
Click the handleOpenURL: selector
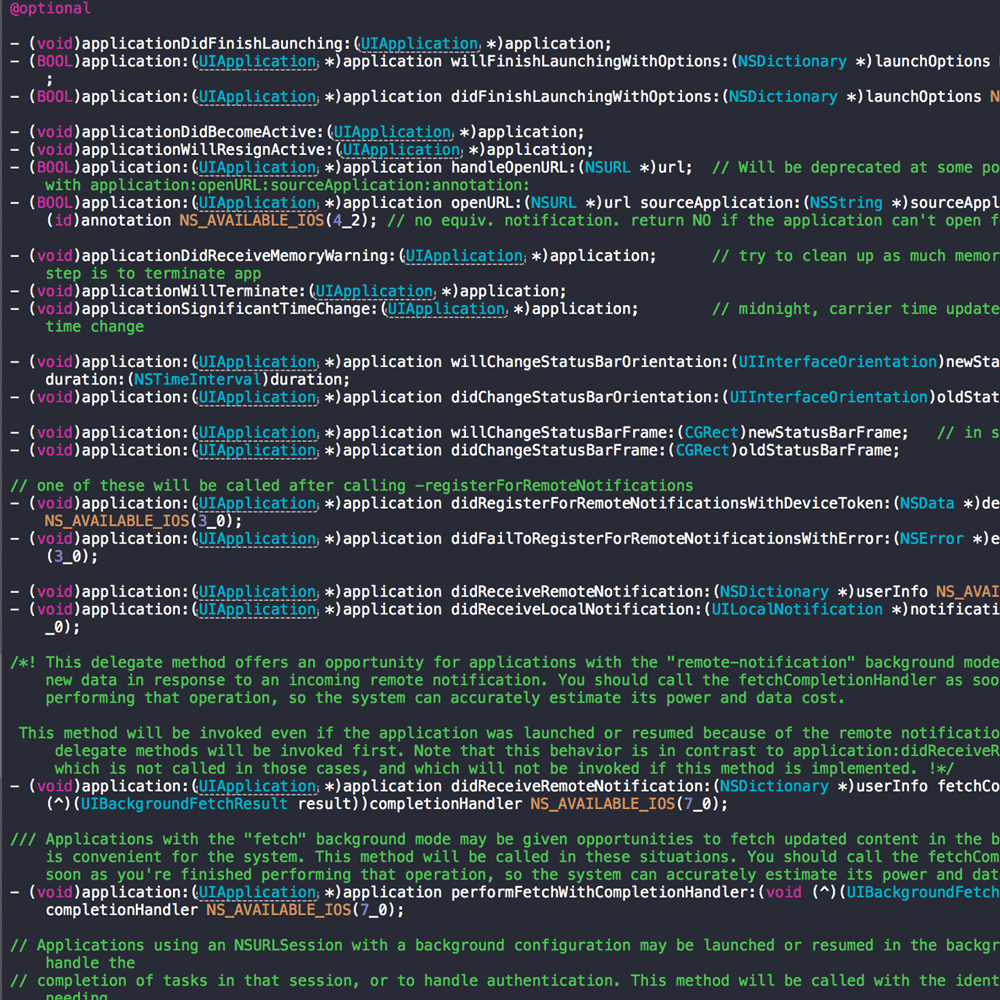(x=513, y=167)
